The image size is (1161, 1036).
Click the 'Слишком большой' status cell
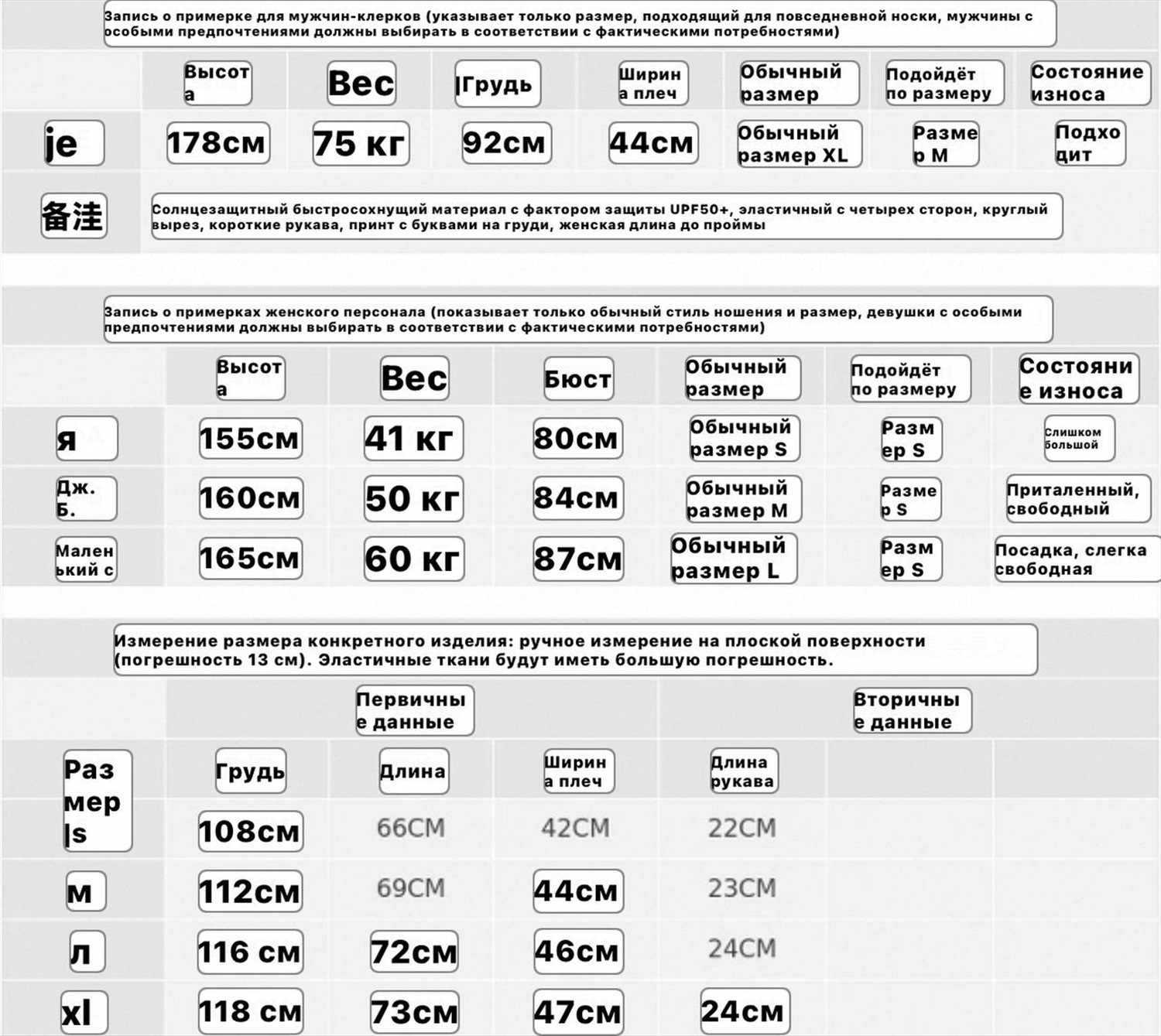[x=1078, y=439]
